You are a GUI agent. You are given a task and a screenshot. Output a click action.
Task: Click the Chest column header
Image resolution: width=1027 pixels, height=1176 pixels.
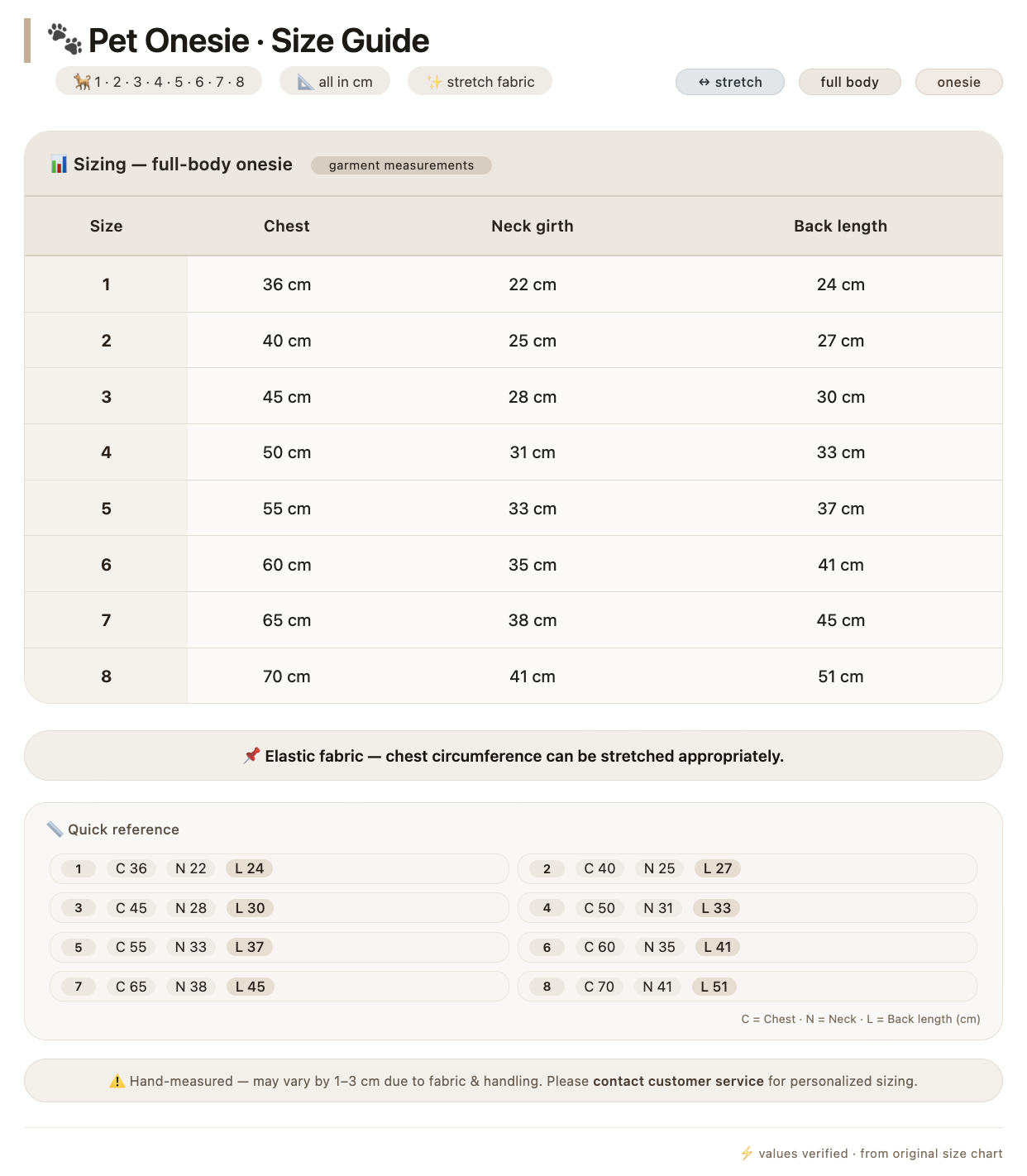287,226
